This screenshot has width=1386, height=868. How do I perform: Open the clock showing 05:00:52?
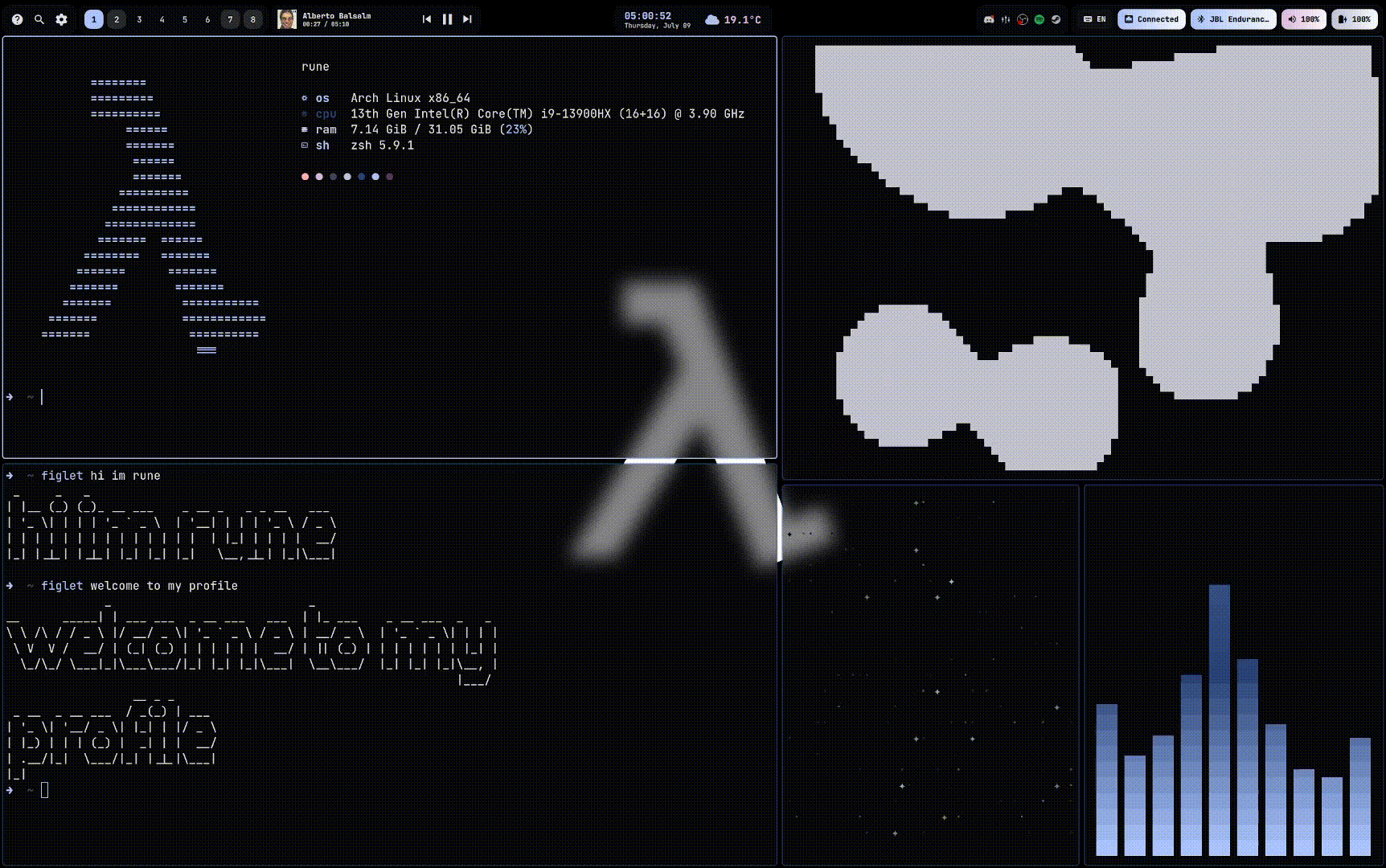(648, 15)
